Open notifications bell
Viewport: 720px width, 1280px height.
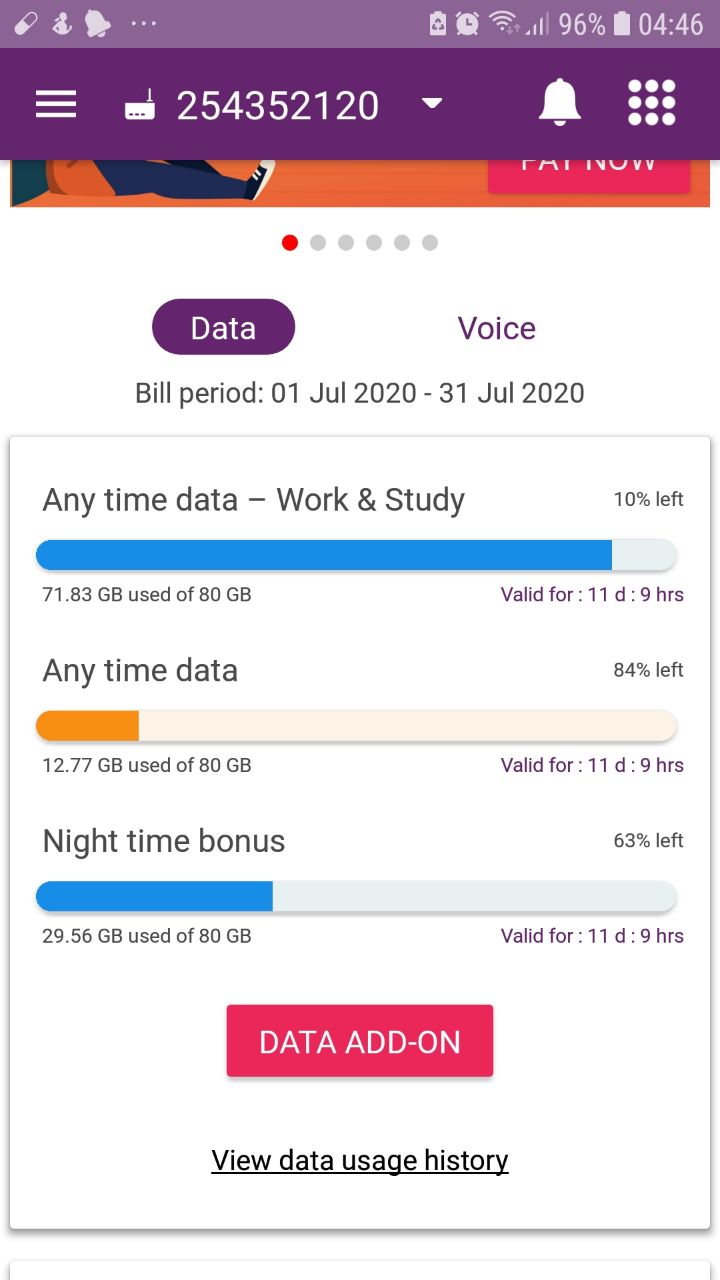pos(560,103)
